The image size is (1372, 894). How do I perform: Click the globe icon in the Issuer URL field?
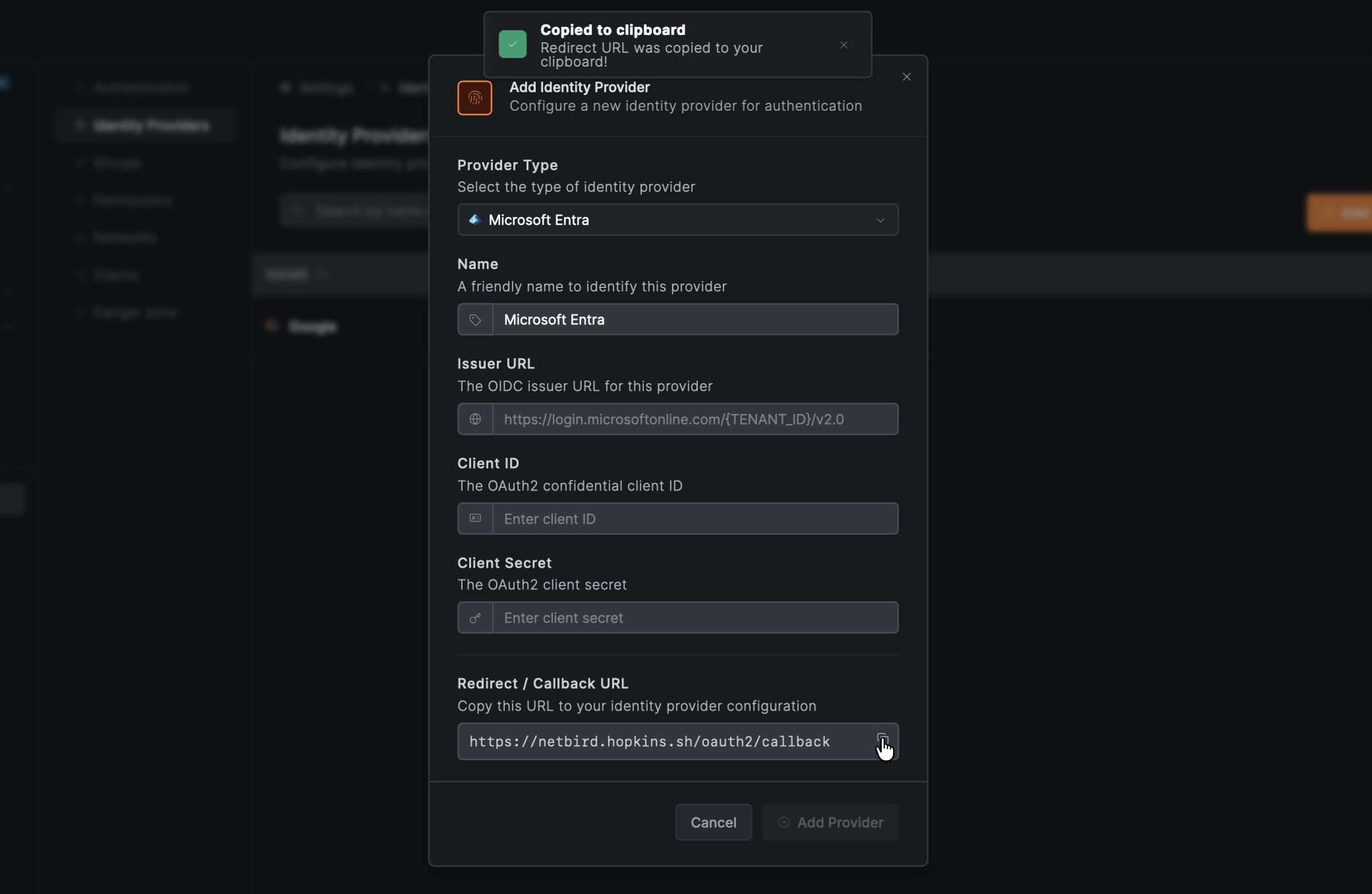[475, 419]
